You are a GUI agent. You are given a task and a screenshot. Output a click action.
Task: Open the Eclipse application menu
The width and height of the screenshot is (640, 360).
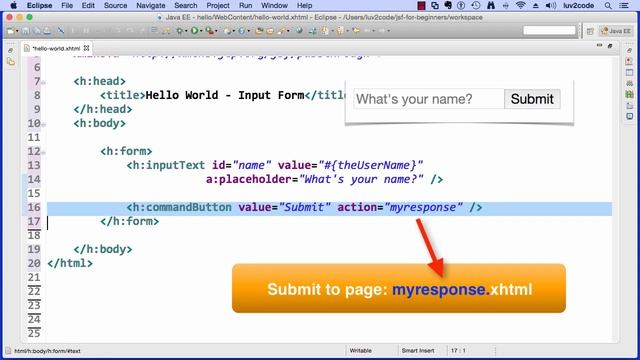39,5
